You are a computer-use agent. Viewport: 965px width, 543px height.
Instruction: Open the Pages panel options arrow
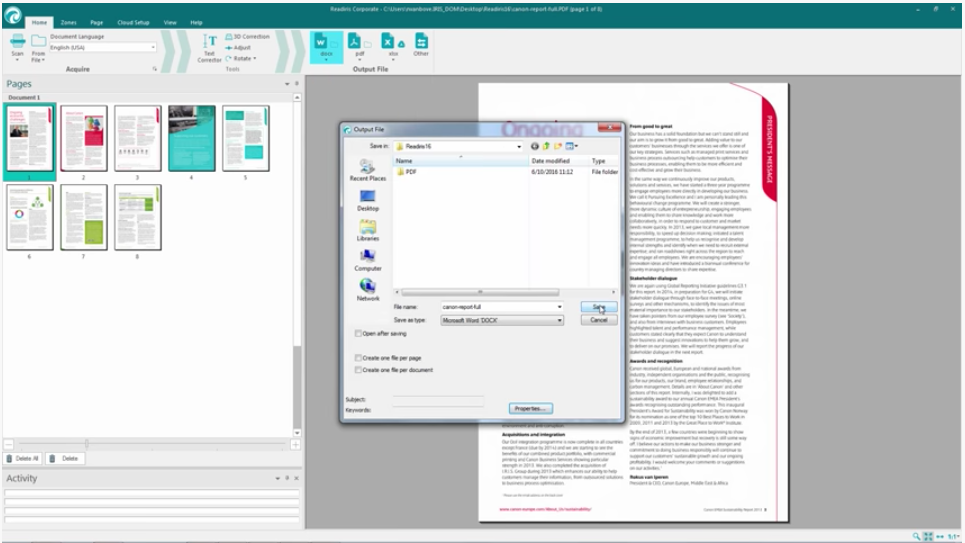(287, 84)
